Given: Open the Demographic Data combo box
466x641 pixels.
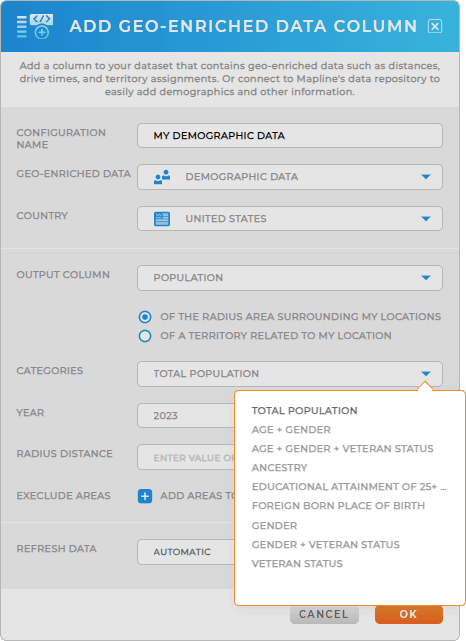Looking at the screenshot, I should (x=290, y=177).
